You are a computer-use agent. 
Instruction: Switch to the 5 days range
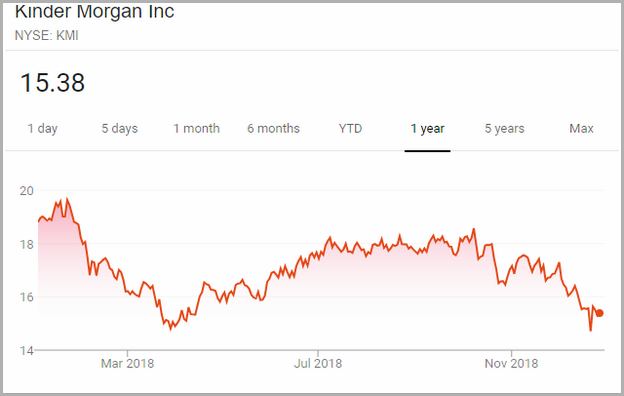119,129
